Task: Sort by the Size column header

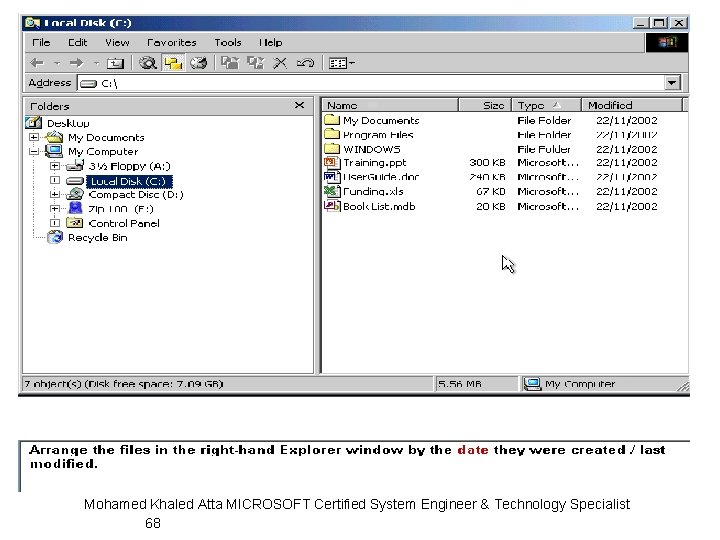Action: click(485, 105)
